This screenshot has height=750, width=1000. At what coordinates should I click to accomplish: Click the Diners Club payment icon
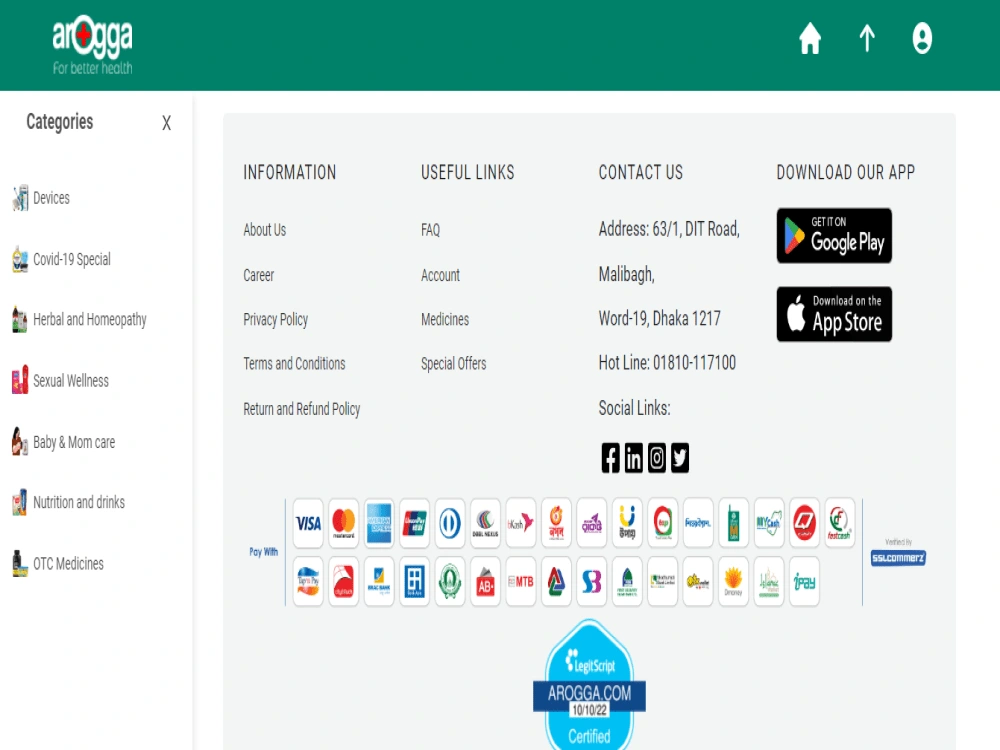(x=450, y=524)
